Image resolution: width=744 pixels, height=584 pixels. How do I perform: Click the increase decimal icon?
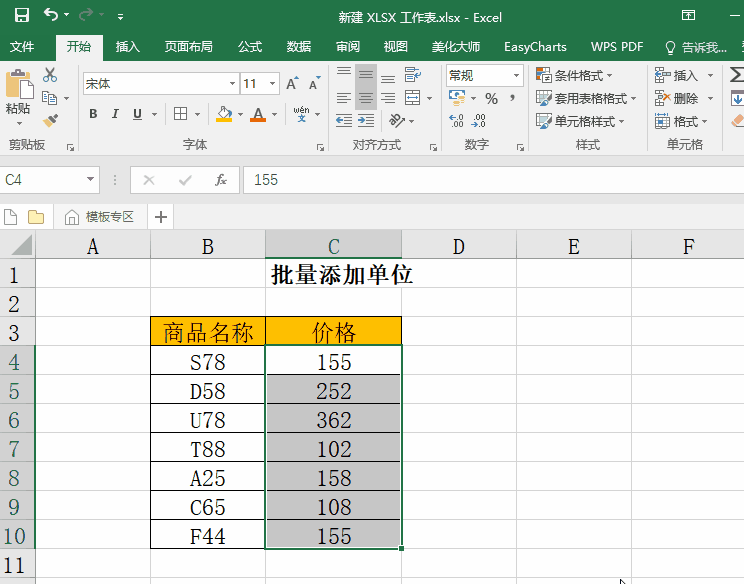(x=457, y=121)
